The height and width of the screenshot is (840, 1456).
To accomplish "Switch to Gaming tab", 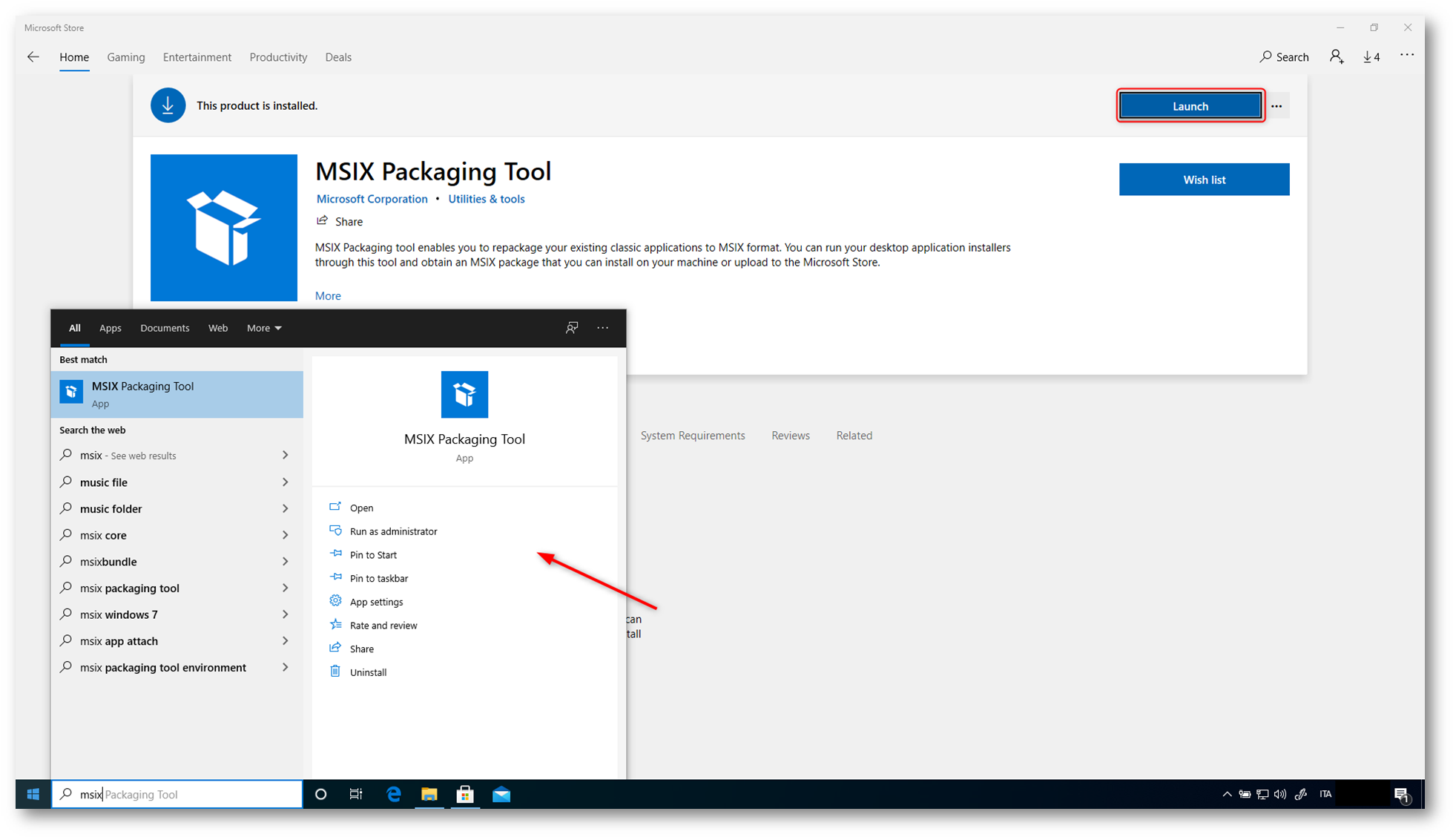I will [126, 57].
